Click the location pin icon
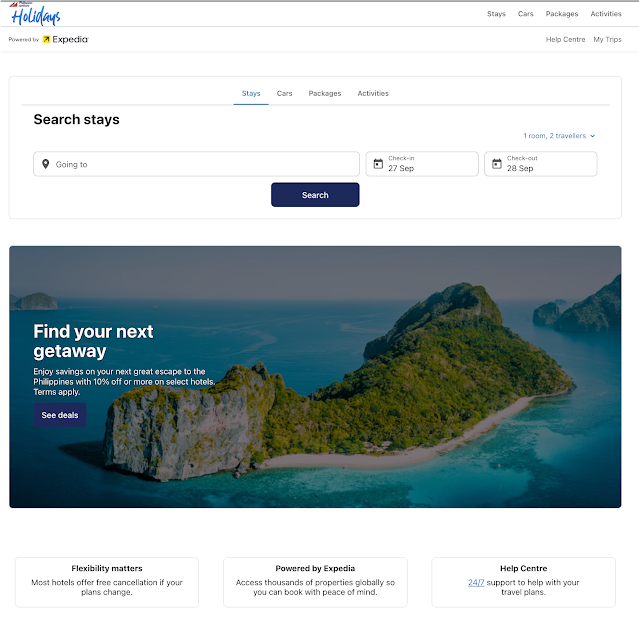639x622 pixels. (46, 164)
